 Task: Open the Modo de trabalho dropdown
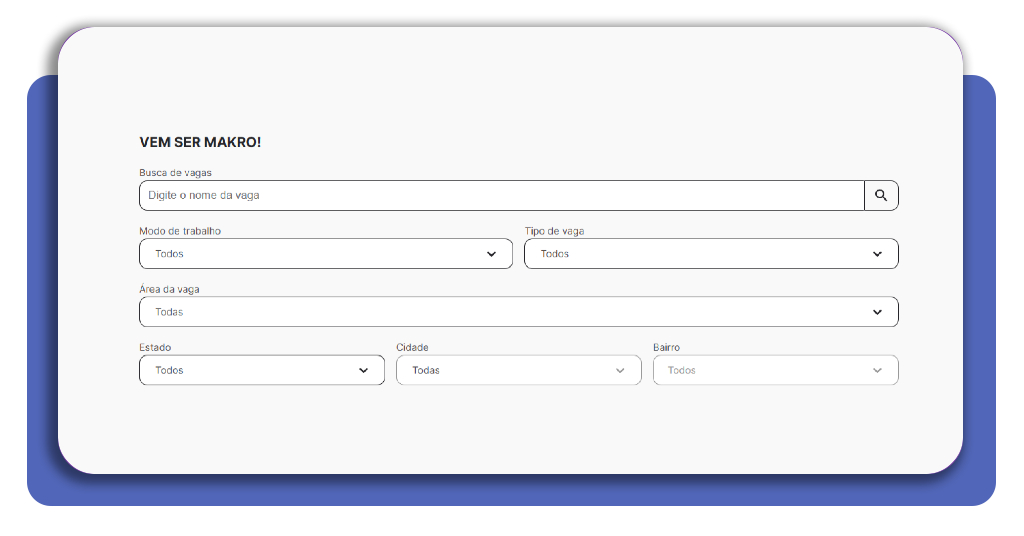click(326, 253)
